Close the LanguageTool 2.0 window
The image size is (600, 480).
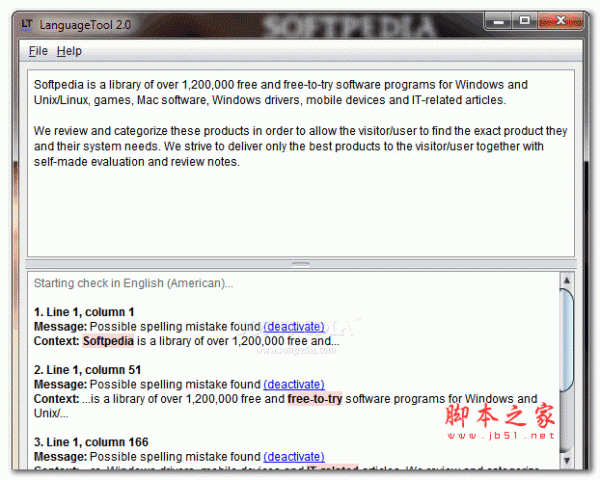560,21
